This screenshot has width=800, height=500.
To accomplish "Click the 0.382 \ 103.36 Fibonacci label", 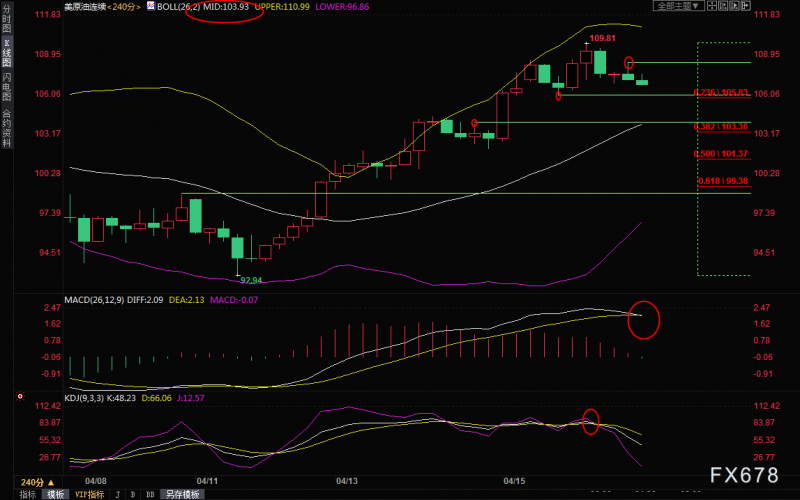I will tap(721, 127).
